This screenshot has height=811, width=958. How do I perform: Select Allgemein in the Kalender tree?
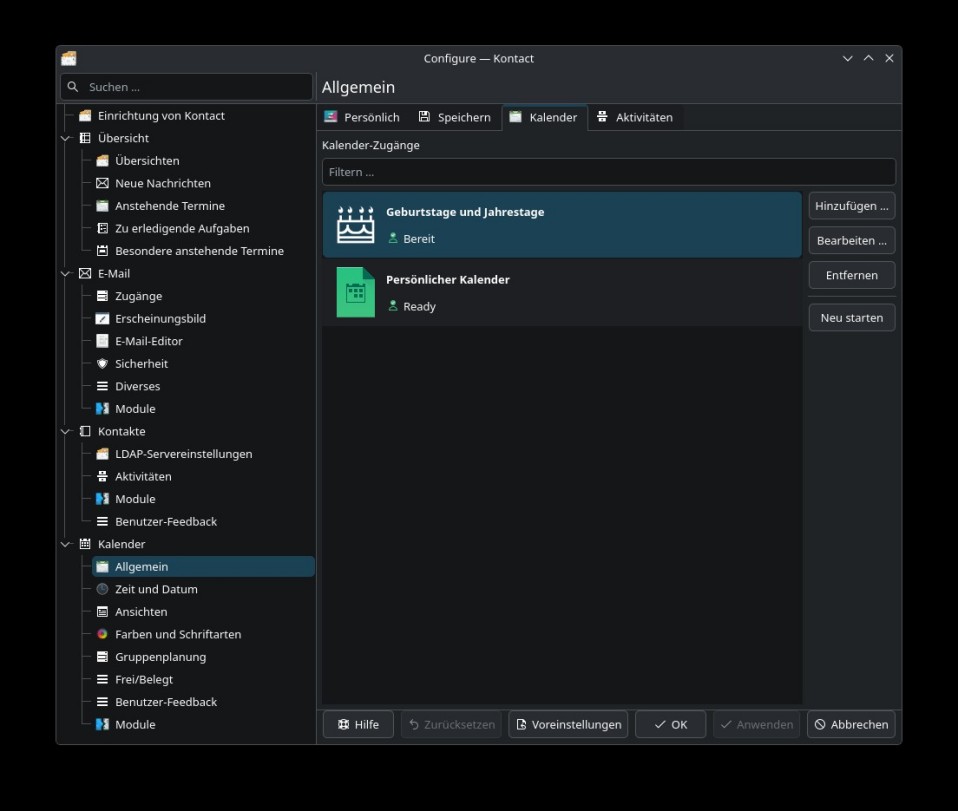[x=203, y=567]
